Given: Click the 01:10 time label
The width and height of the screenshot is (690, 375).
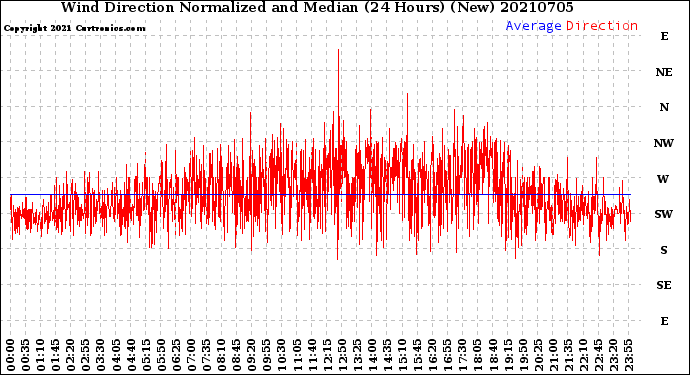Looking at the screenshot, I should 40,355.
